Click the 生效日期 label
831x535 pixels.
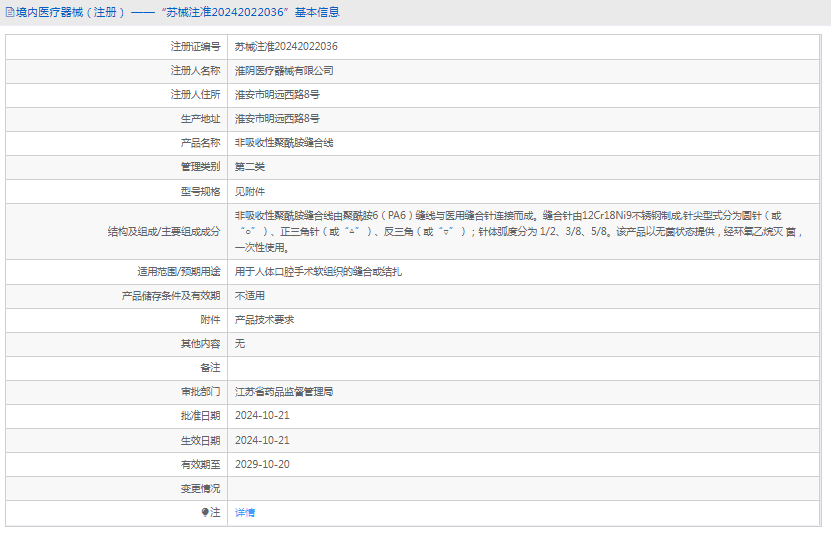click(200, 441)
